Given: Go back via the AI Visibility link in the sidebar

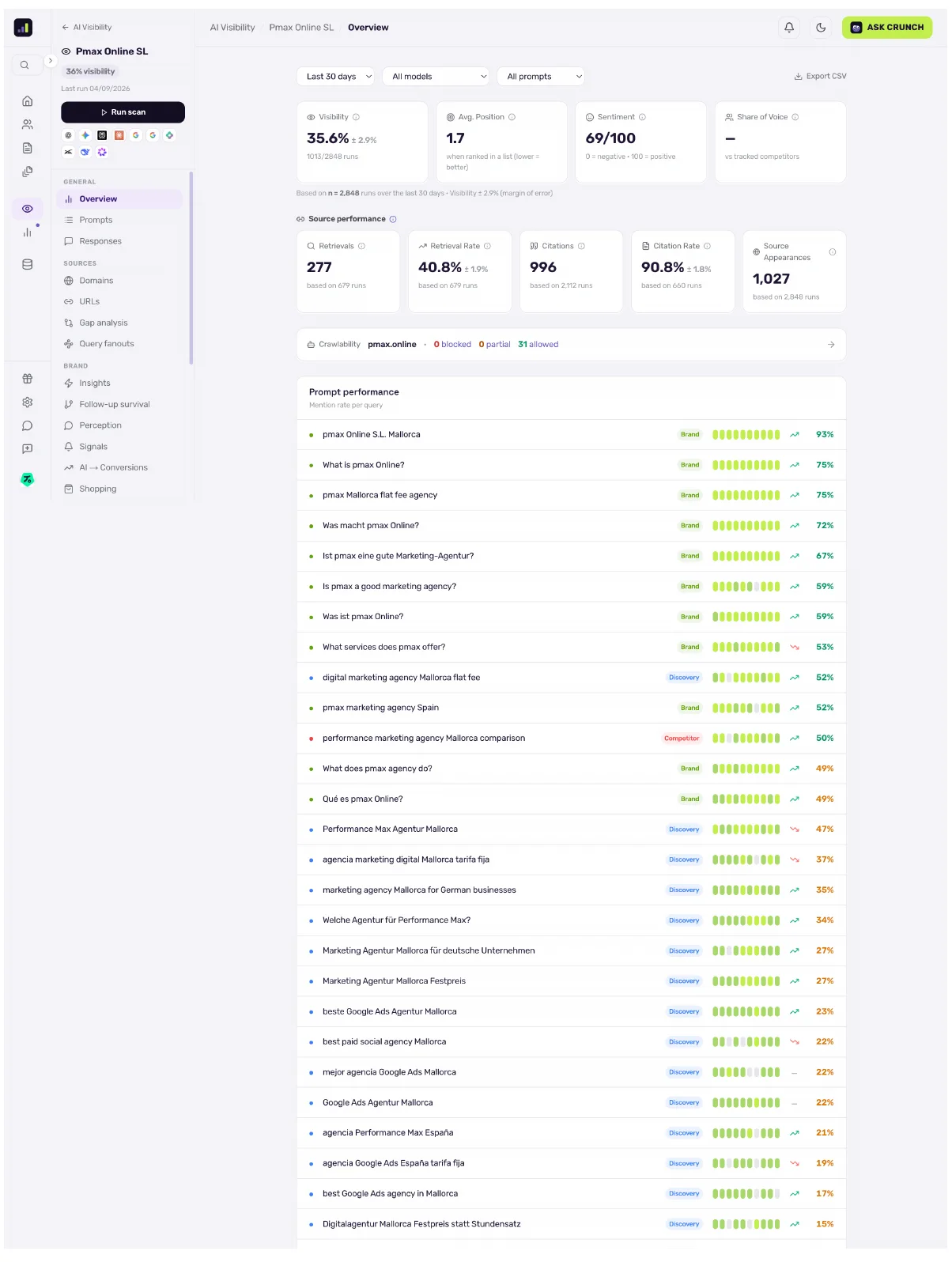Looking at the screenshot, I should pyautogui.click(x=87, y=28).
